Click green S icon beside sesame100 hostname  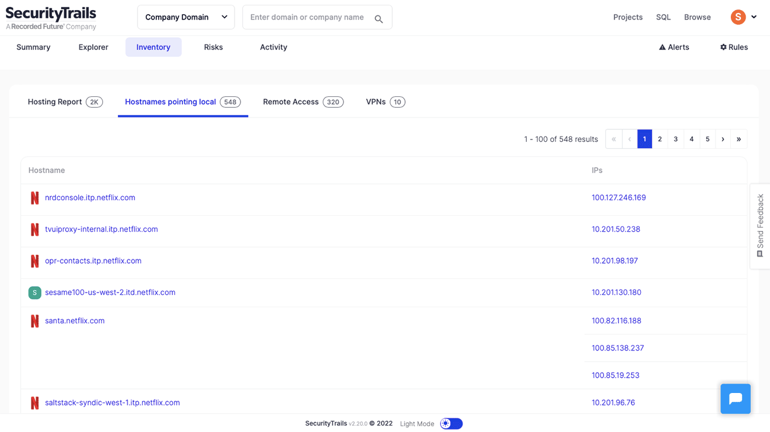[x=34, y=293]
